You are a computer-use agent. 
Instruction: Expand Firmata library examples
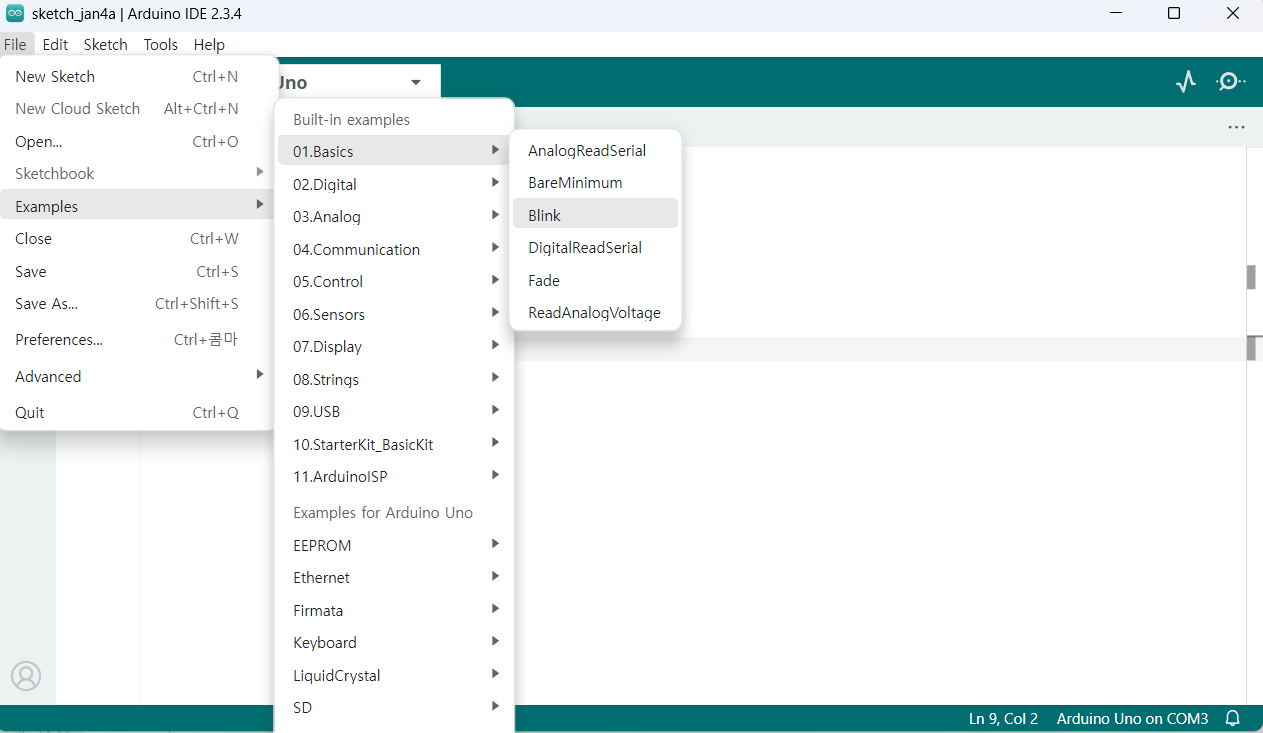point(394,610)
